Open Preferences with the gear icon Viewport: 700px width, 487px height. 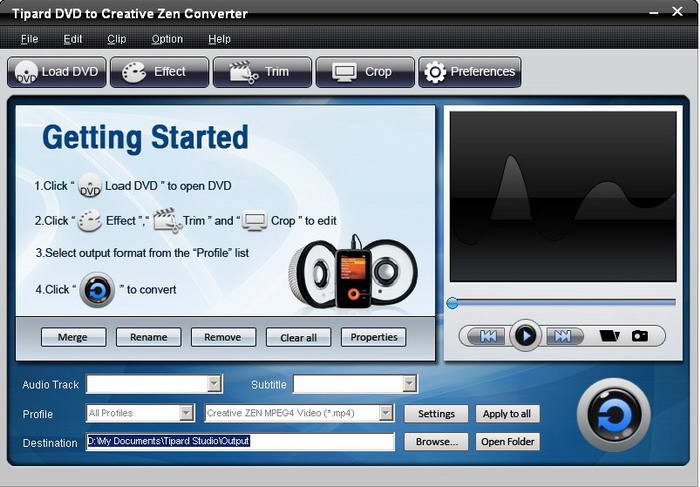coord(470,72)
